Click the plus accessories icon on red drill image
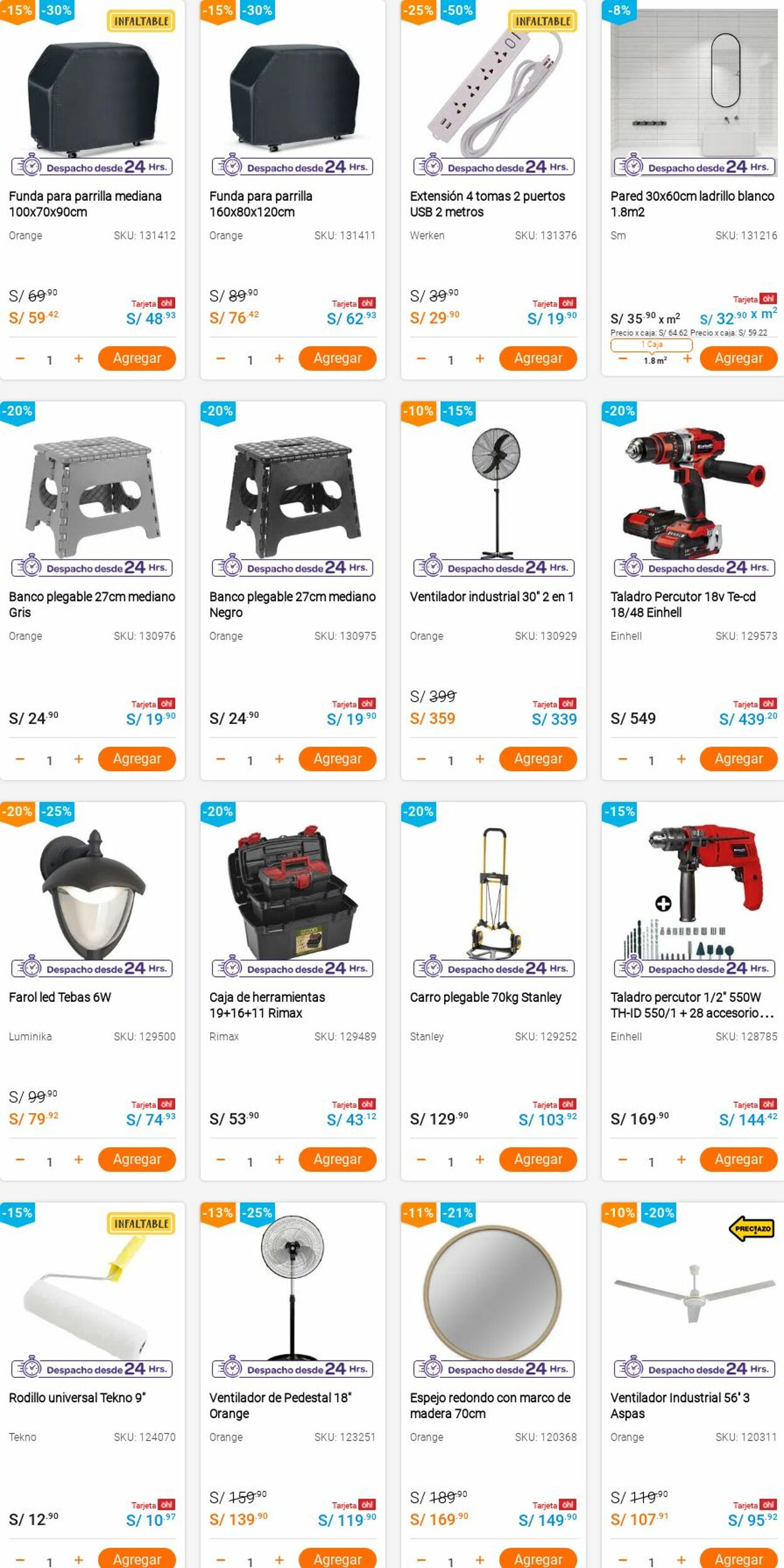The height and width of the screenshot is (1568, 784). click(663, 904)
